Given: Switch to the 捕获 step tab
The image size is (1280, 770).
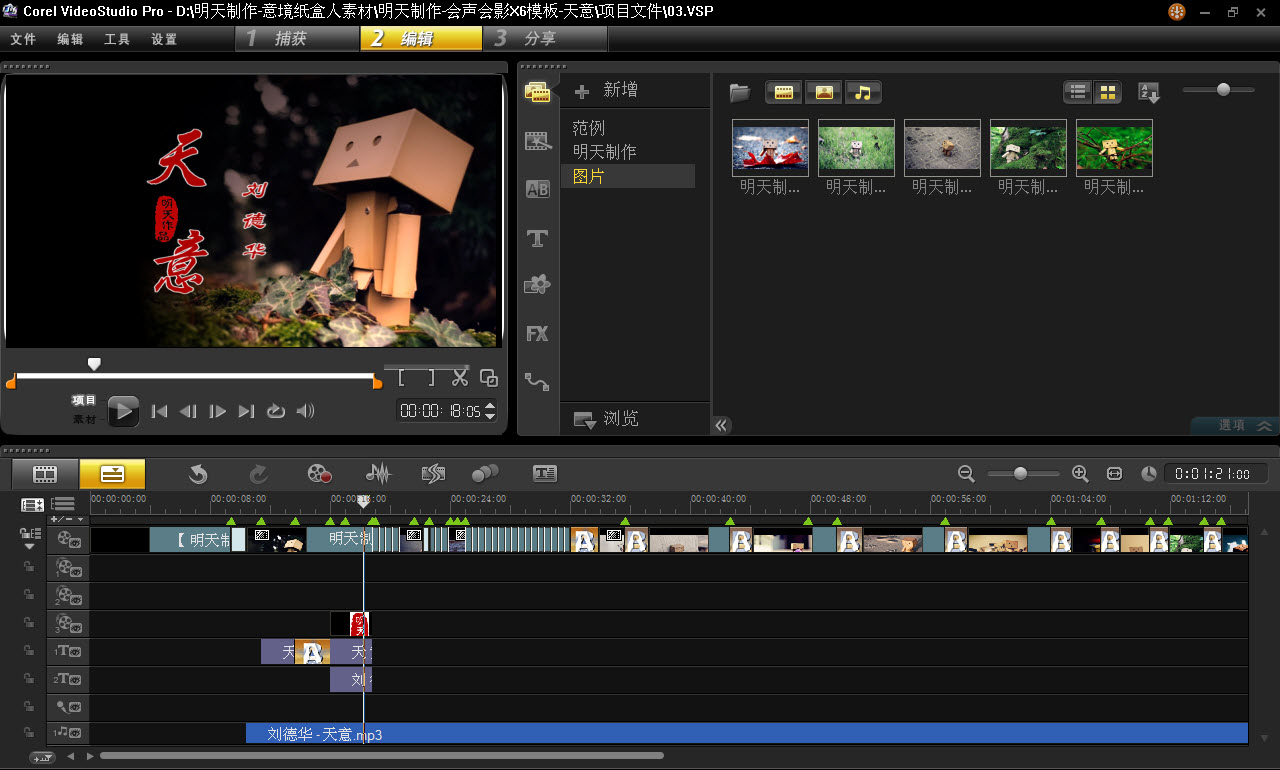Looking at the screenshot, I should click(x=297, y=39).
